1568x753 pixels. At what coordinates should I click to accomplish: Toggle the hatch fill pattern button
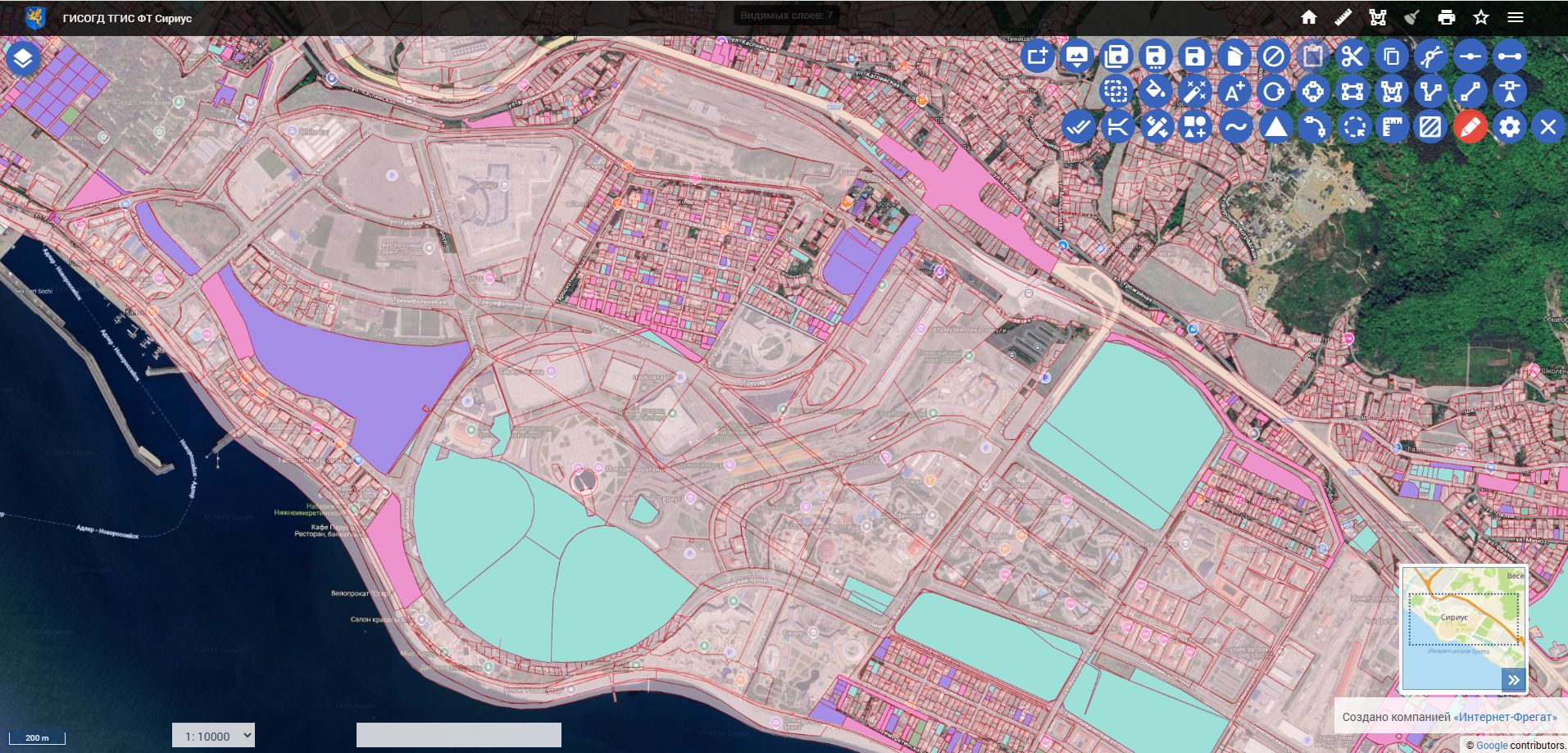point(1430,127)
